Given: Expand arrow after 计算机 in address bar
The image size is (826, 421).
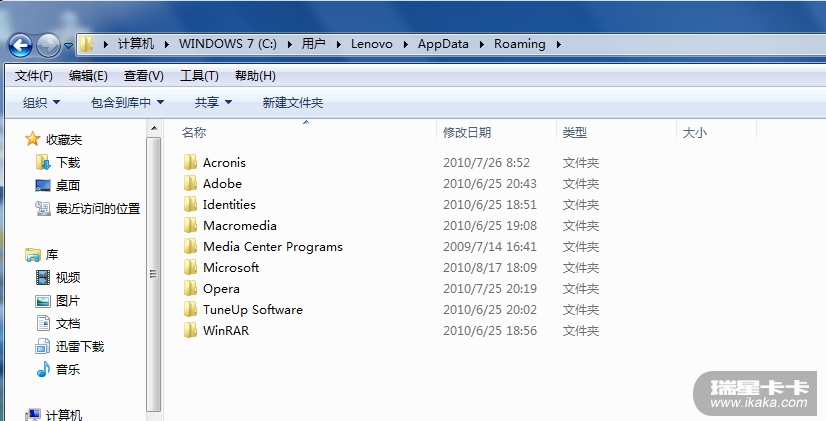Looking at the screenshot, I should point(166,44).
